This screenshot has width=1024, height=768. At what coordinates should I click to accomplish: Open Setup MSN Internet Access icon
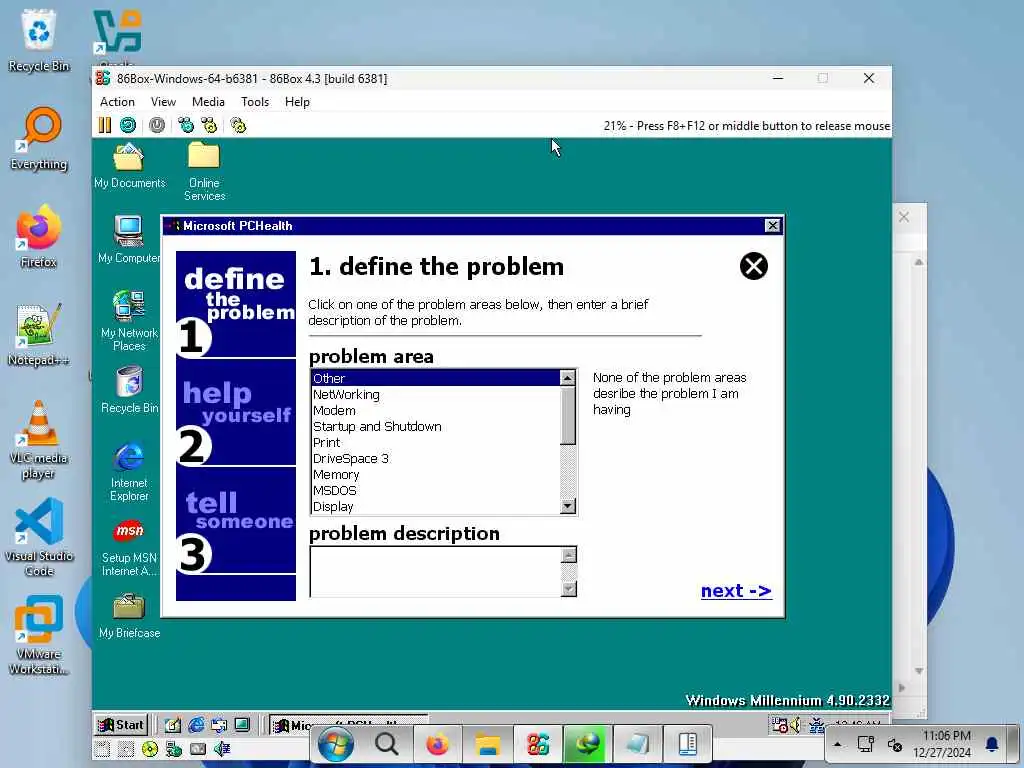click(129, 548)
